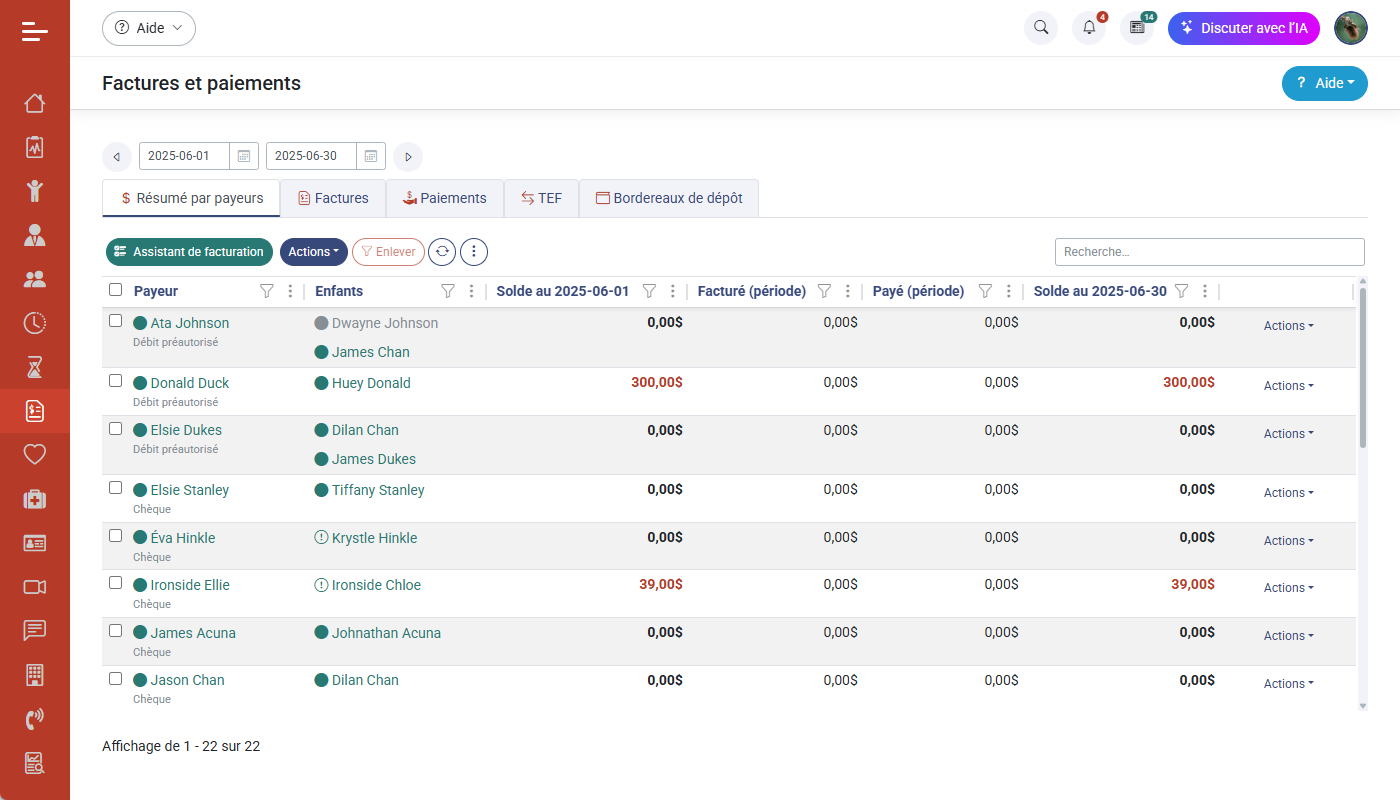The width and height of the screenshot is (1400, 800).
Task: Open the Bordereaux de dépôt tab
Action: pyautogui.click(x=668, y=198)
